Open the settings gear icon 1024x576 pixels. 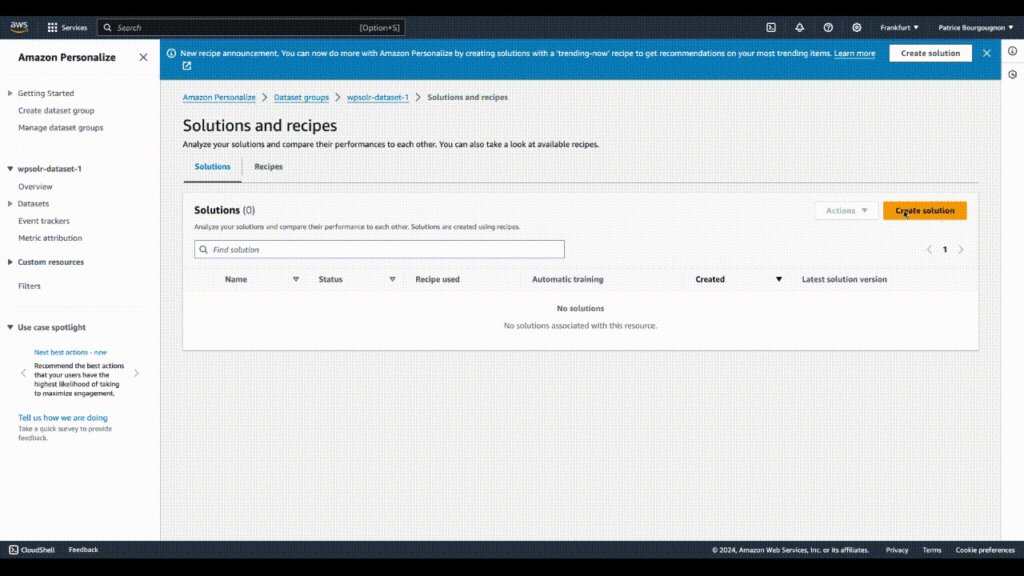(x=856, y=27)
